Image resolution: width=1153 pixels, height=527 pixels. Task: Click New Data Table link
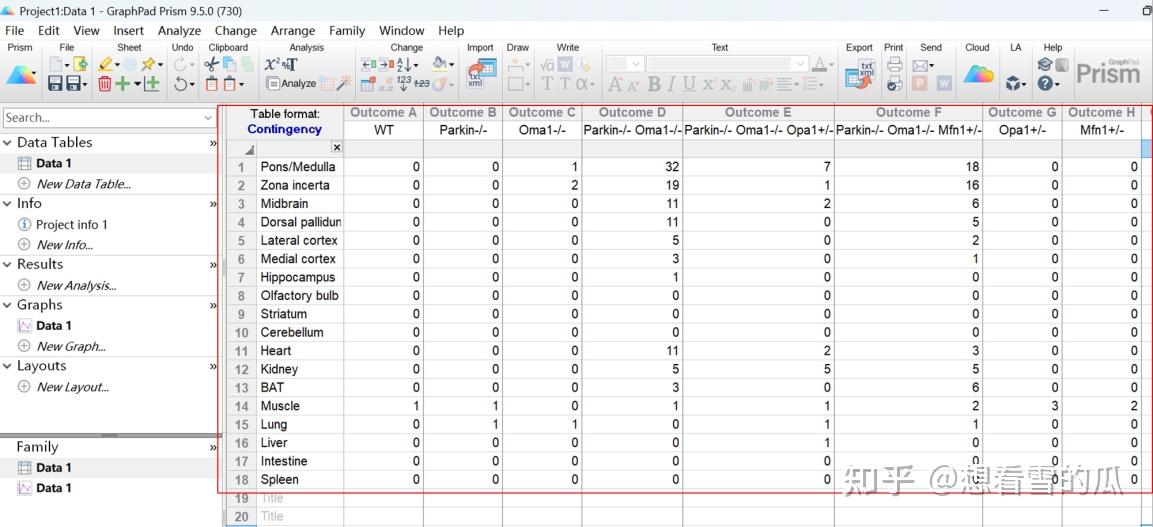[x=83, y=184]
